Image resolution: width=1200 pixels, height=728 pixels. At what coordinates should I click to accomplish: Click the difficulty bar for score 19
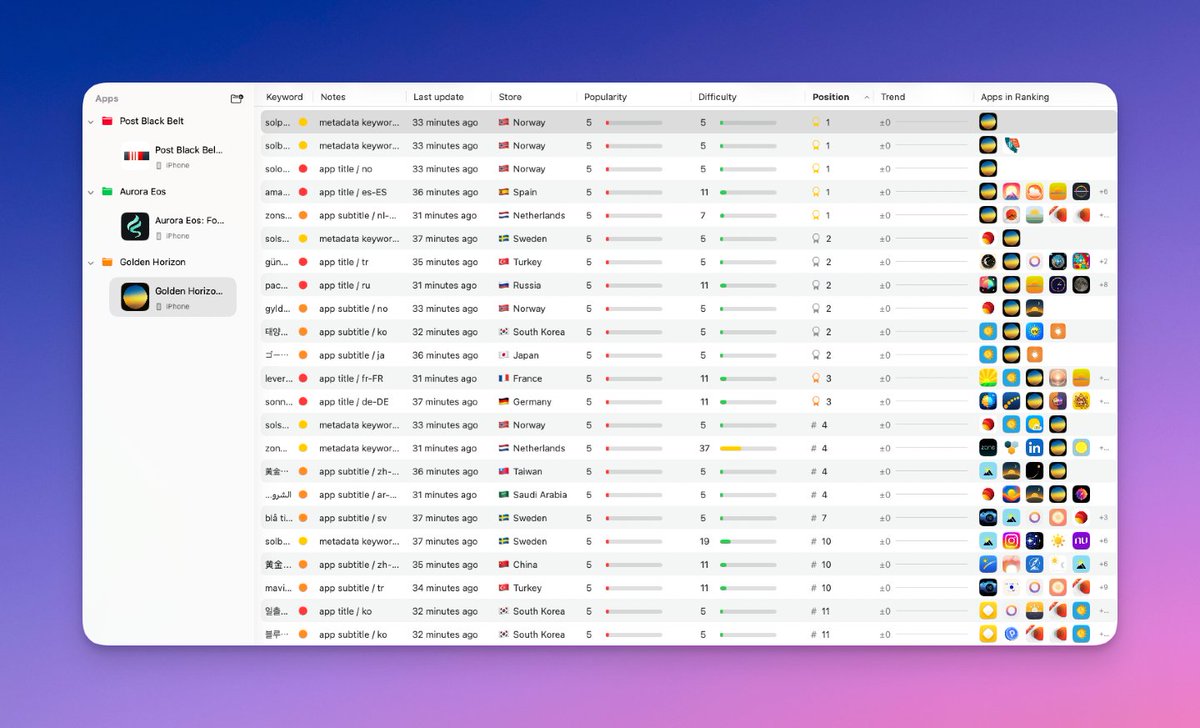click(748, 541)
